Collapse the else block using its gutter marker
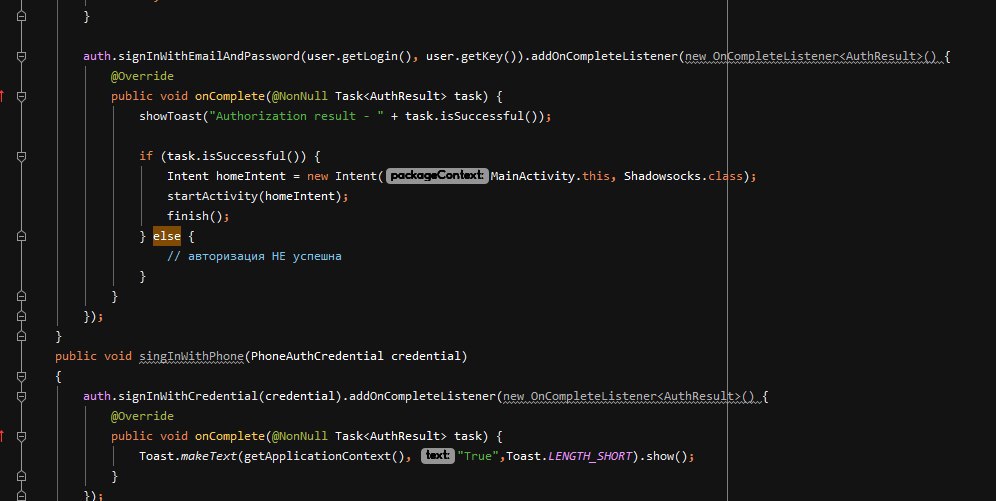This screenshot has height=501, width=996. tap(21, 236)
